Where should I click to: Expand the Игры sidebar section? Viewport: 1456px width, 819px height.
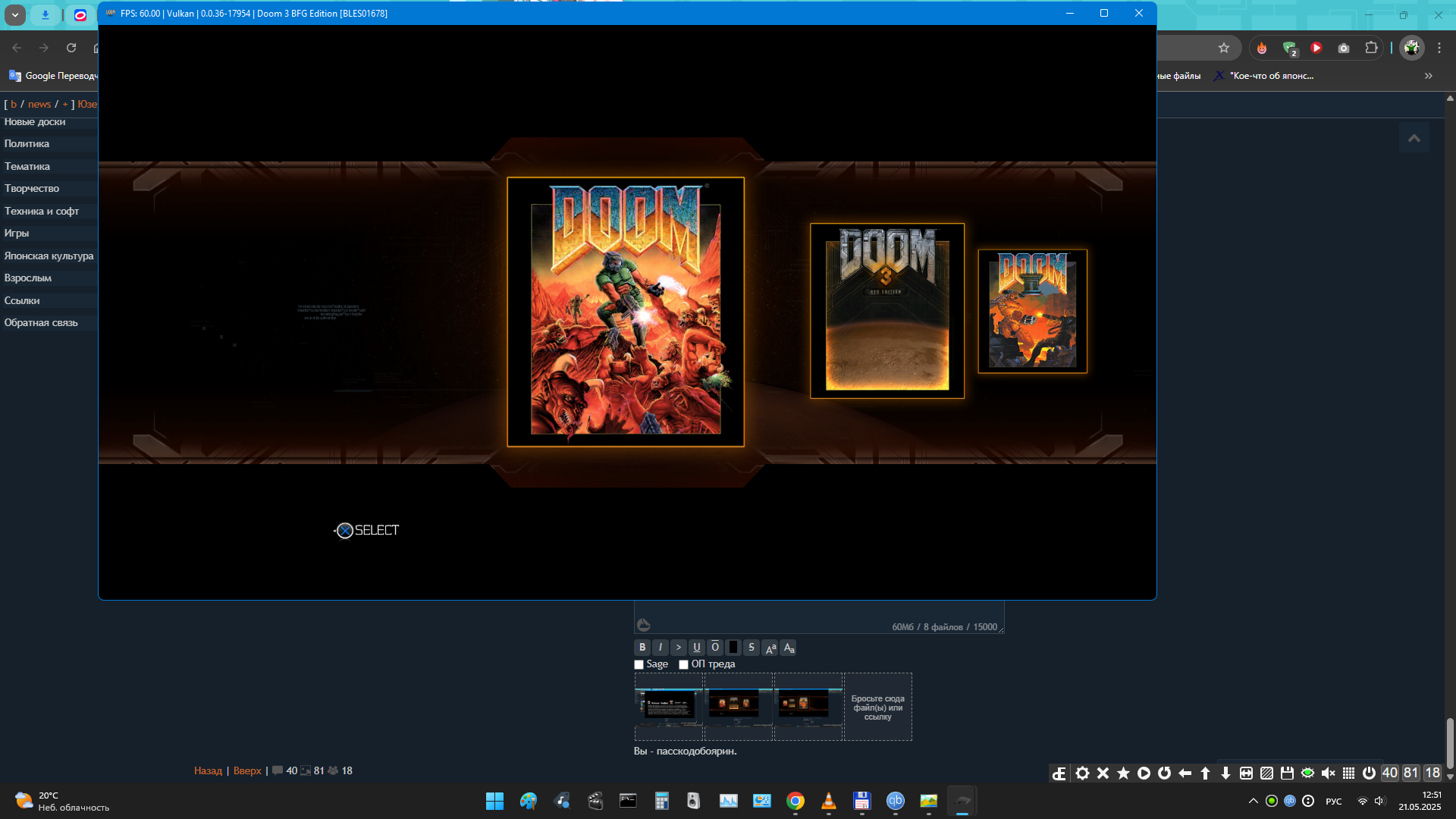17,234
